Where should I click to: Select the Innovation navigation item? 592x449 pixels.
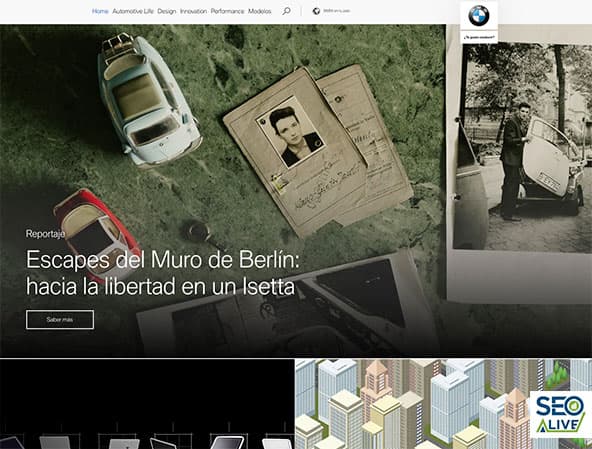click(x=193, y=11)
